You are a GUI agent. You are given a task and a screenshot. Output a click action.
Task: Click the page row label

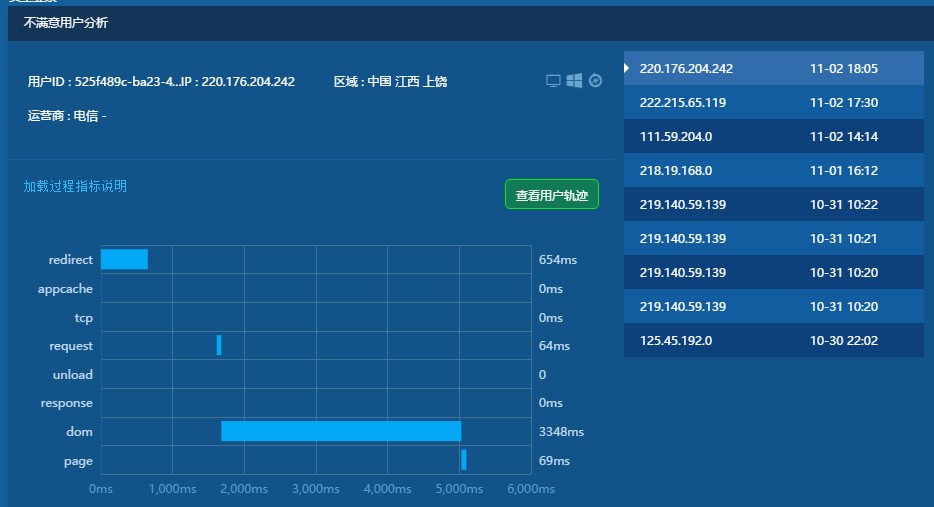78,461
